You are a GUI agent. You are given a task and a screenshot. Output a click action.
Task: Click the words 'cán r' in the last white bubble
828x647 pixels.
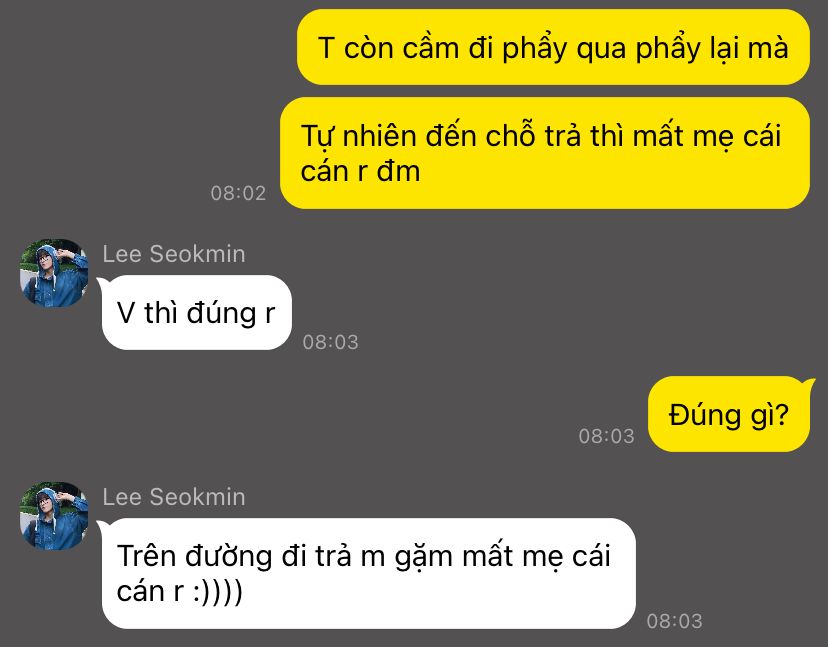click(x=150, y=592)
